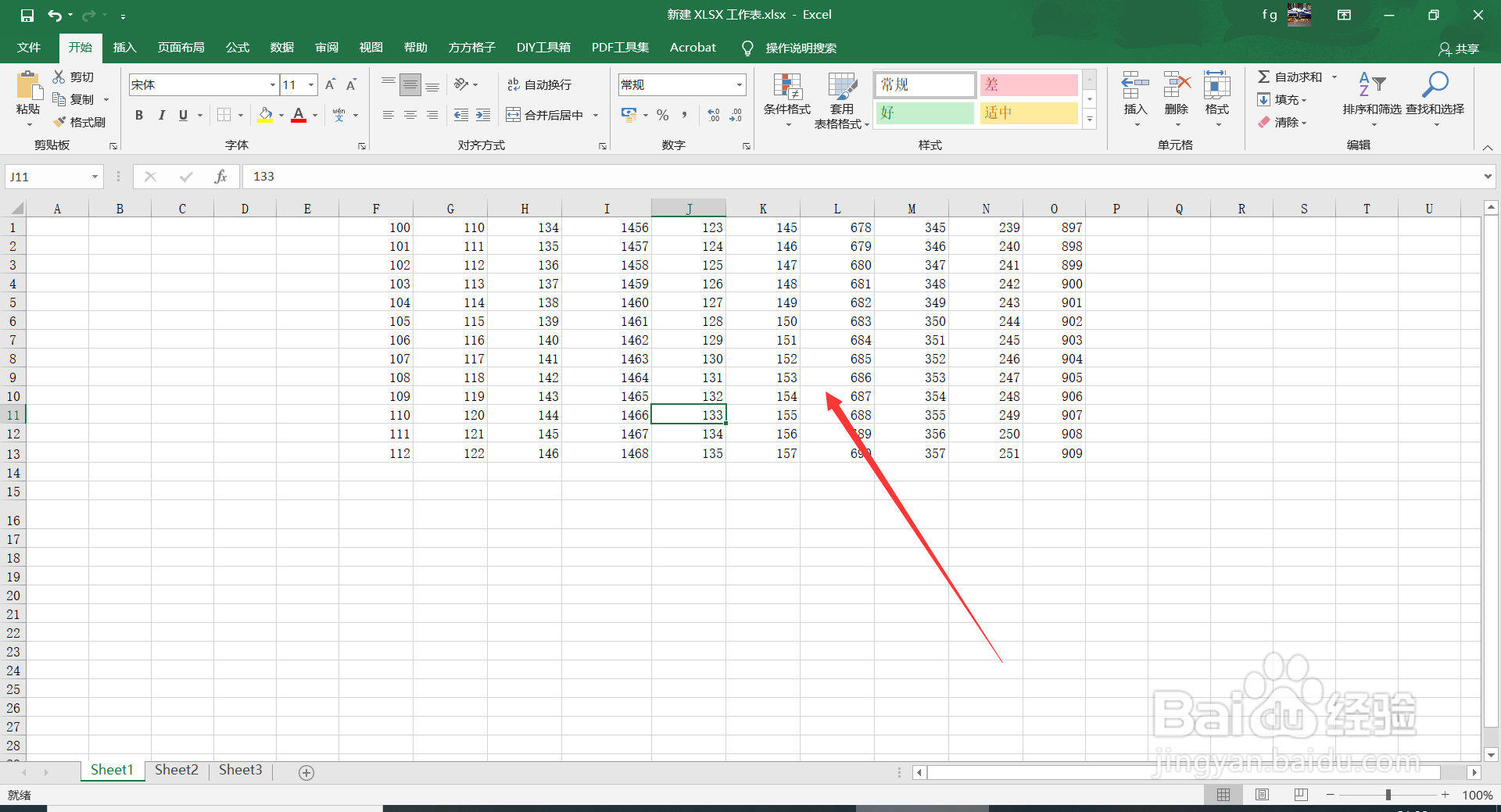Click the Save icon in title bar
The height and width of the screenshot is (812, 1501).
click(27, 15)
